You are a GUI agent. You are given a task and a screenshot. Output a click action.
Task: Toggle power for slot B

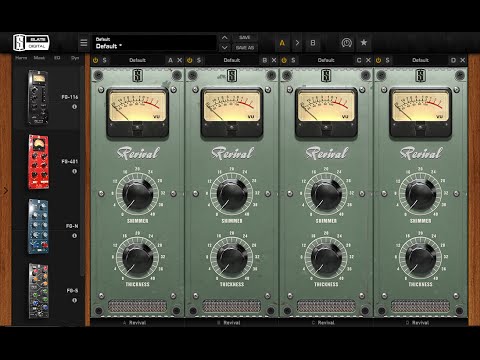click(190, 60)
